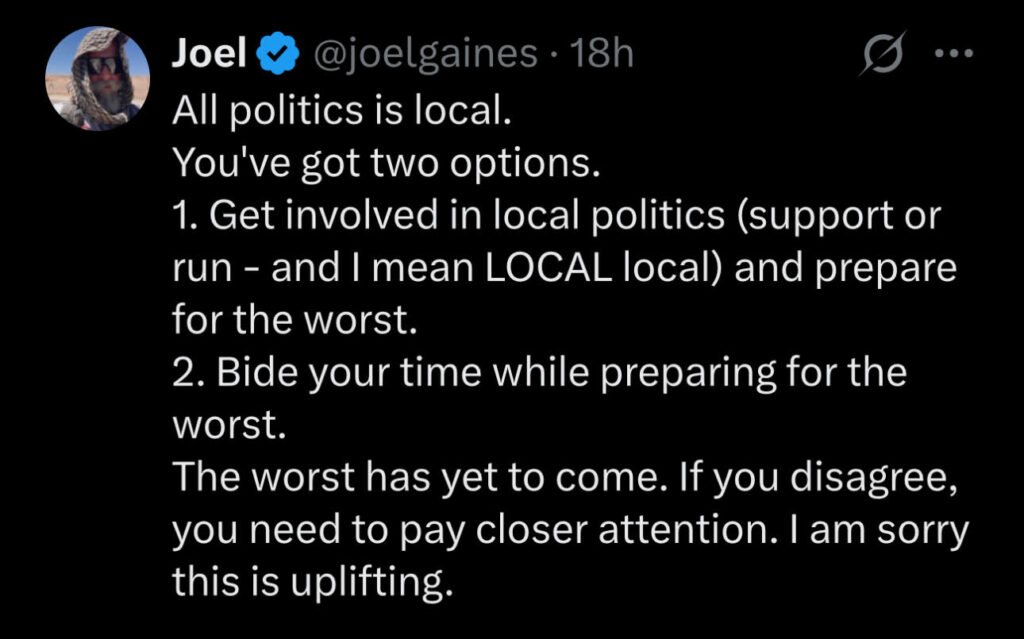
Task: Open the @joelgaines handle link
Action: pos(426,54)
